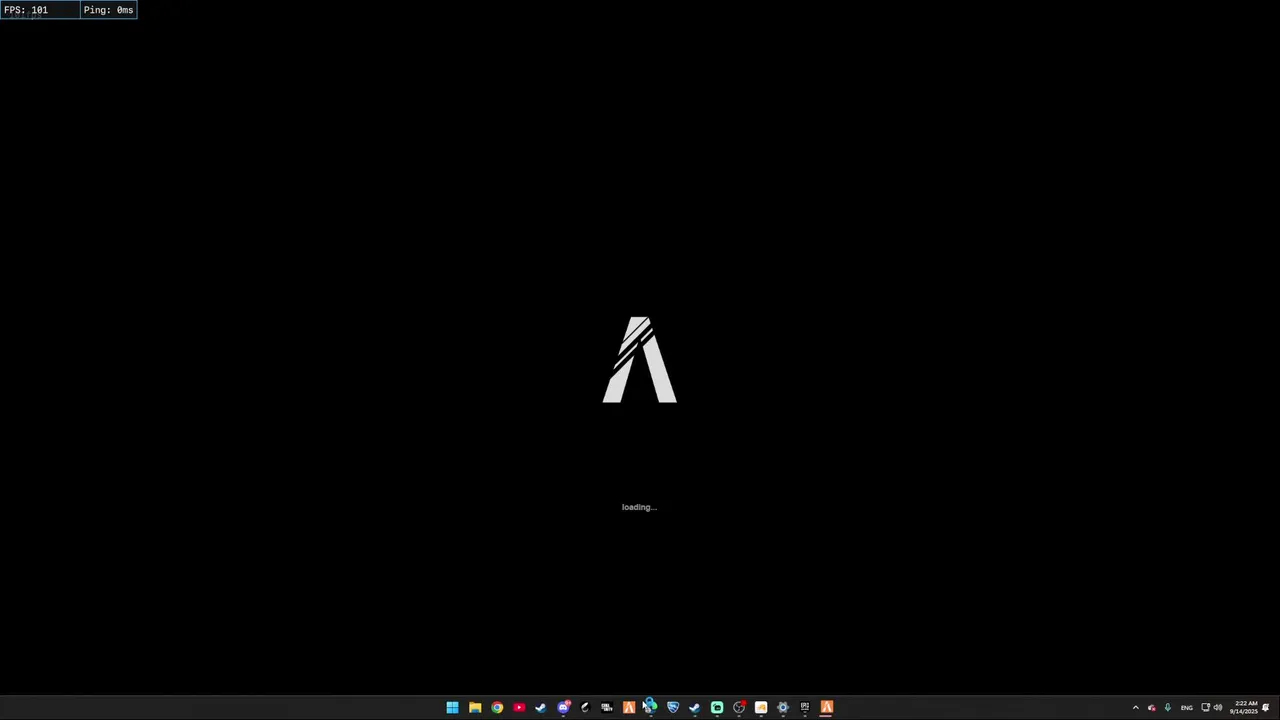Open the clock showing 2:22 AM
The width and height of the screenshot is (1280, 720).
(x=1244, y=707)
